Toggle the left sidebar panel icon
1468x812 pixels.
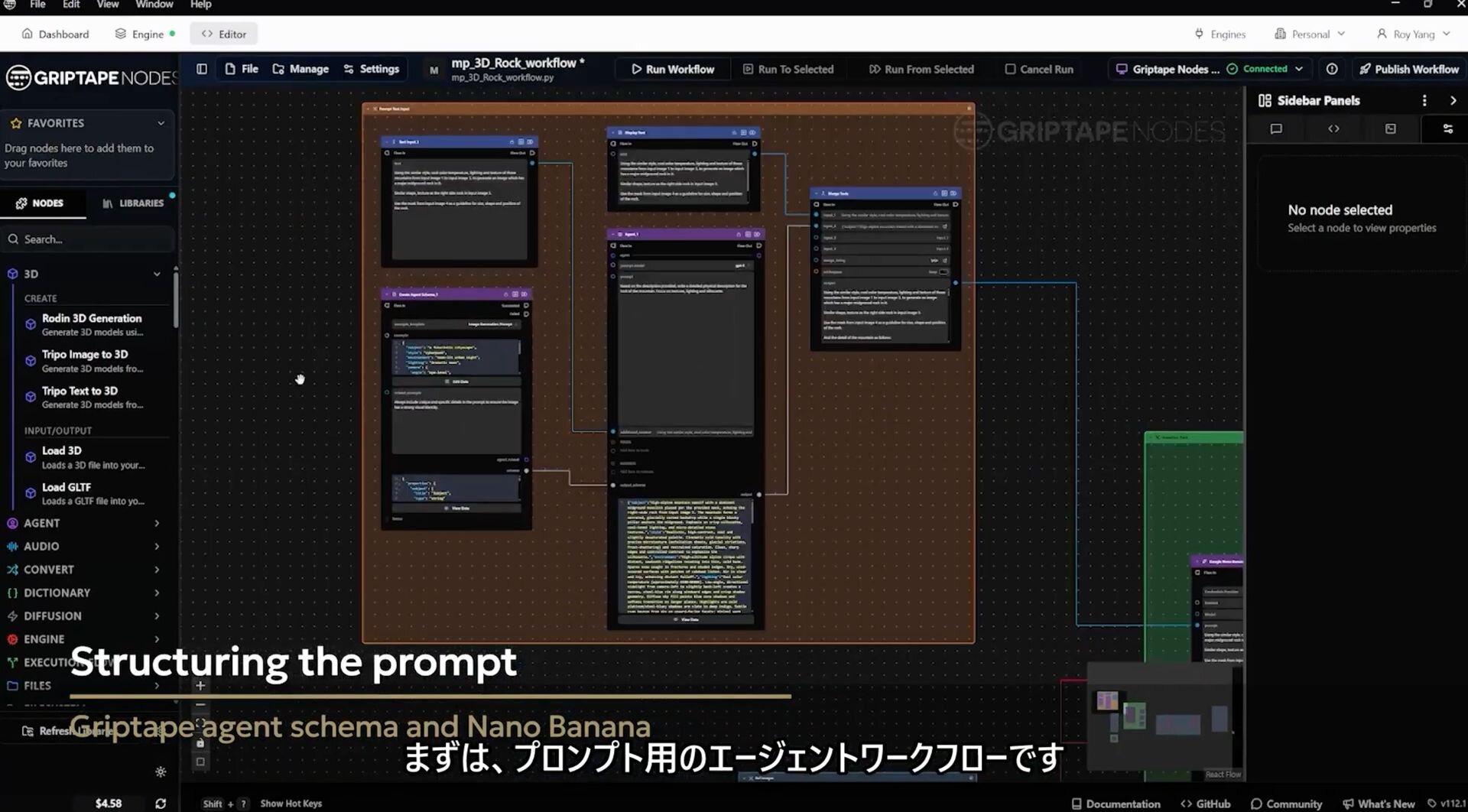202,69
